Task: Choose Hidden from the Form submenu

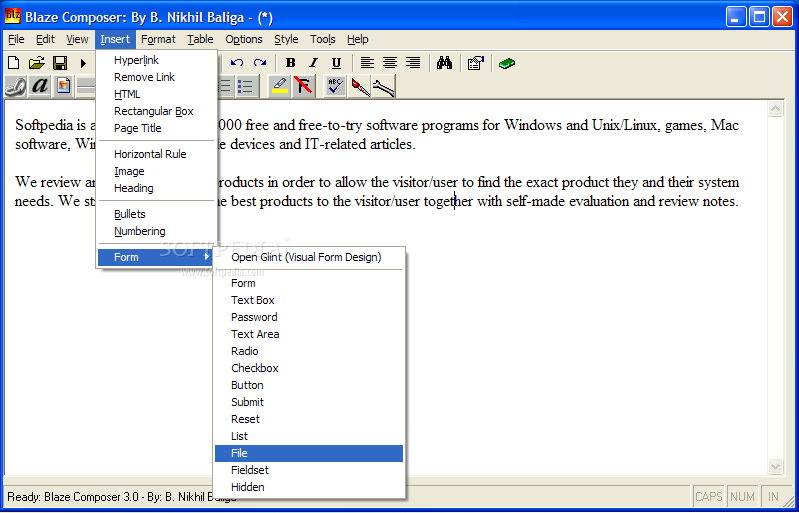Action: 309,487
